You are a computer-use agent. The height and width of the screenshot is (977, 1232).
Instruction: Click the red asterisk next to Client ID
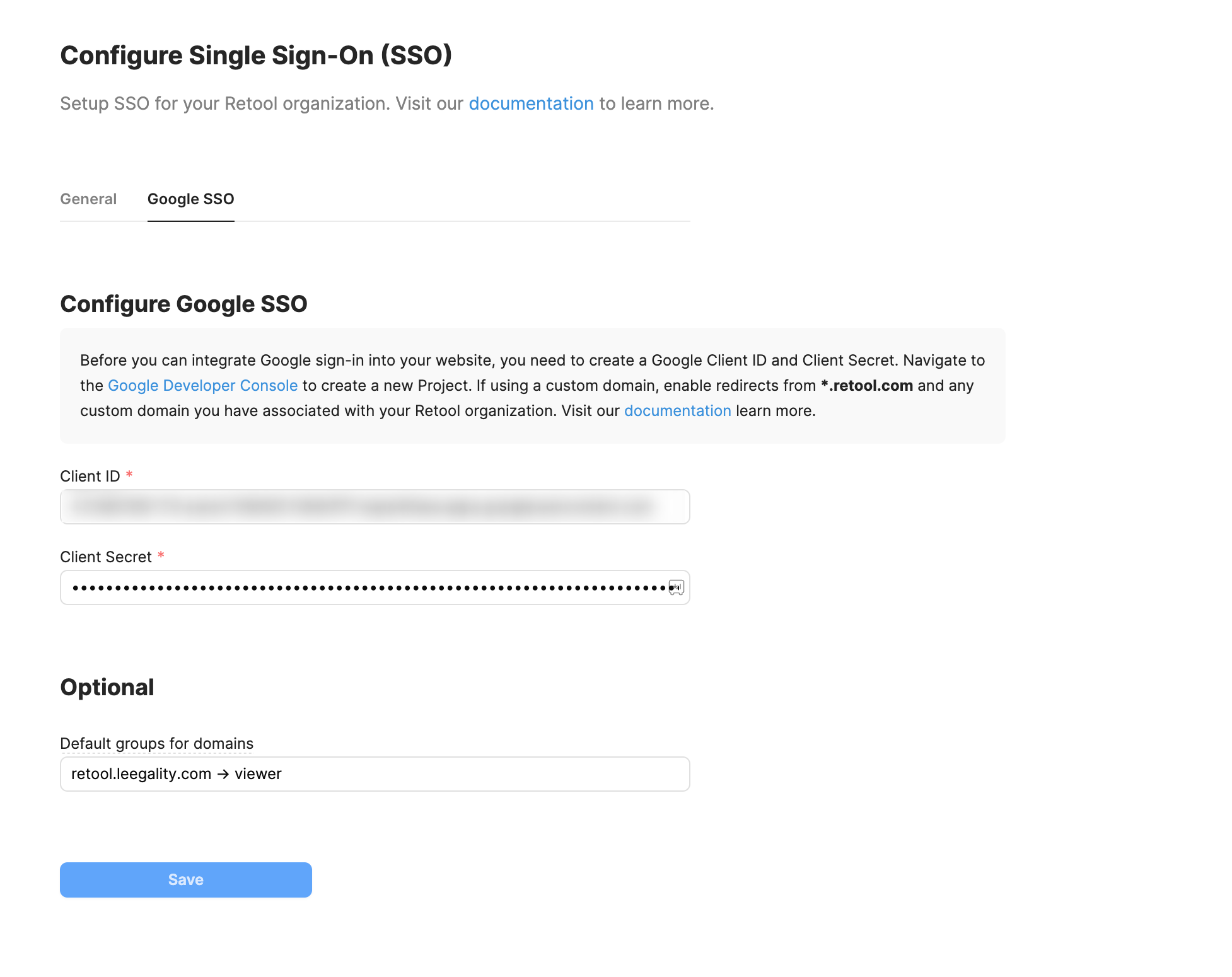(129, 475)
